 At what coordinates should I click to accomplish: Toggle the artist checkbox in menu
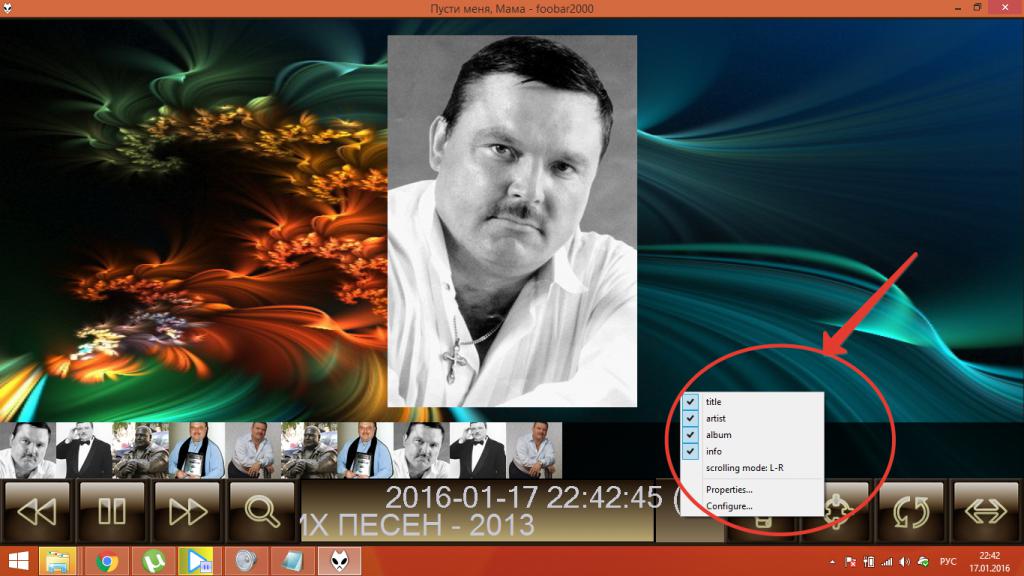tap(714, 419)
